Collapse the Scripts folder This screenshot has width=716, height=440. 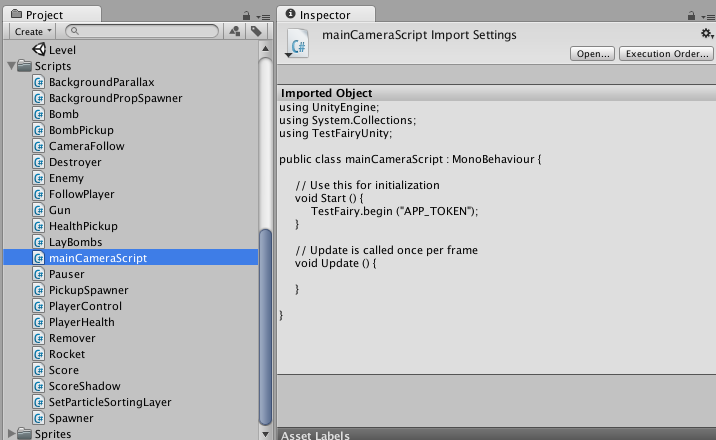coord(10,66)
